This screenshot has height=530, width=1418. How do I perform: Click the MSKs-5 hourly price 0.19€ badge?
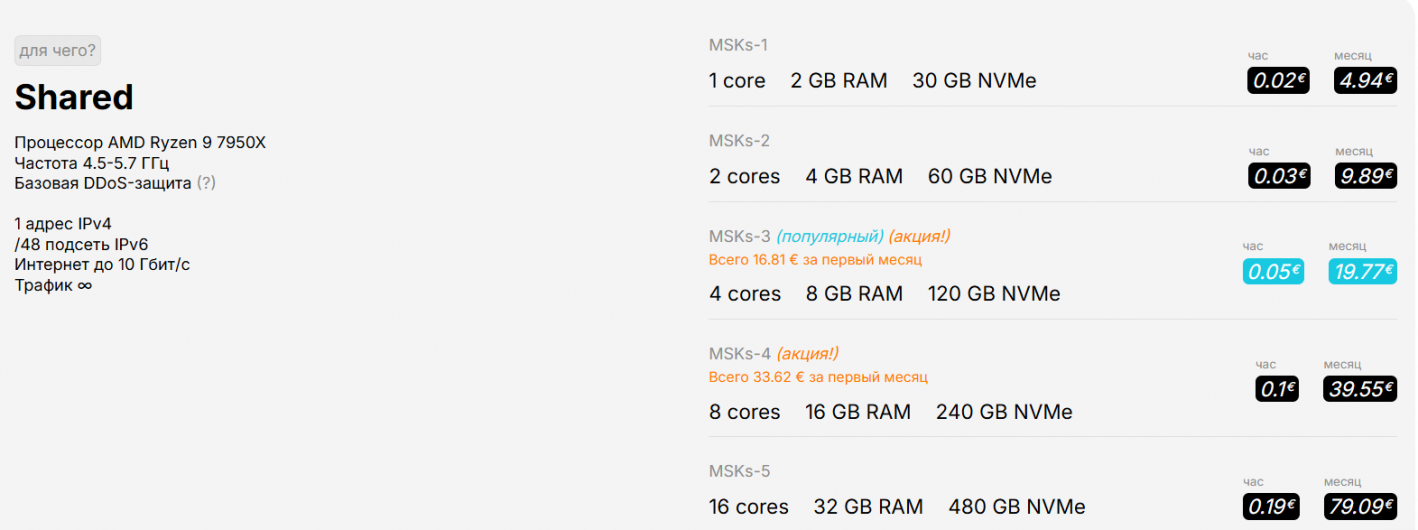[1271, 507]
